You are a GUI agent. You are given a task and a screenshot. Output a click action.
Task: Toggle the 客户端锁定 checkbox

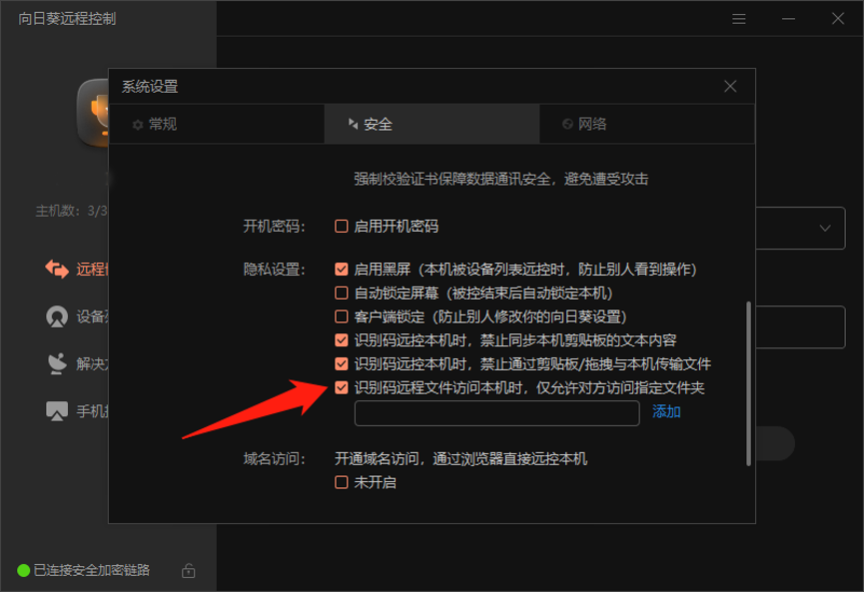click(x=342, y=316)
